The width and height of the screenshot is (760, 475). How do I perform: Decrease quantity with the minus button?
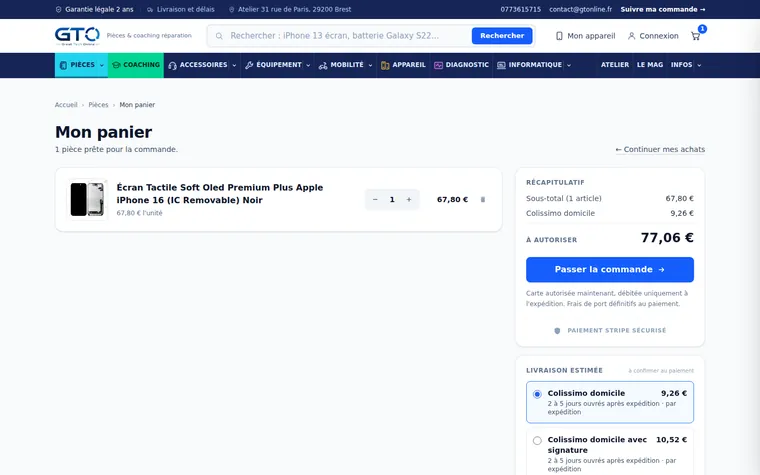[x=375, y=200]
